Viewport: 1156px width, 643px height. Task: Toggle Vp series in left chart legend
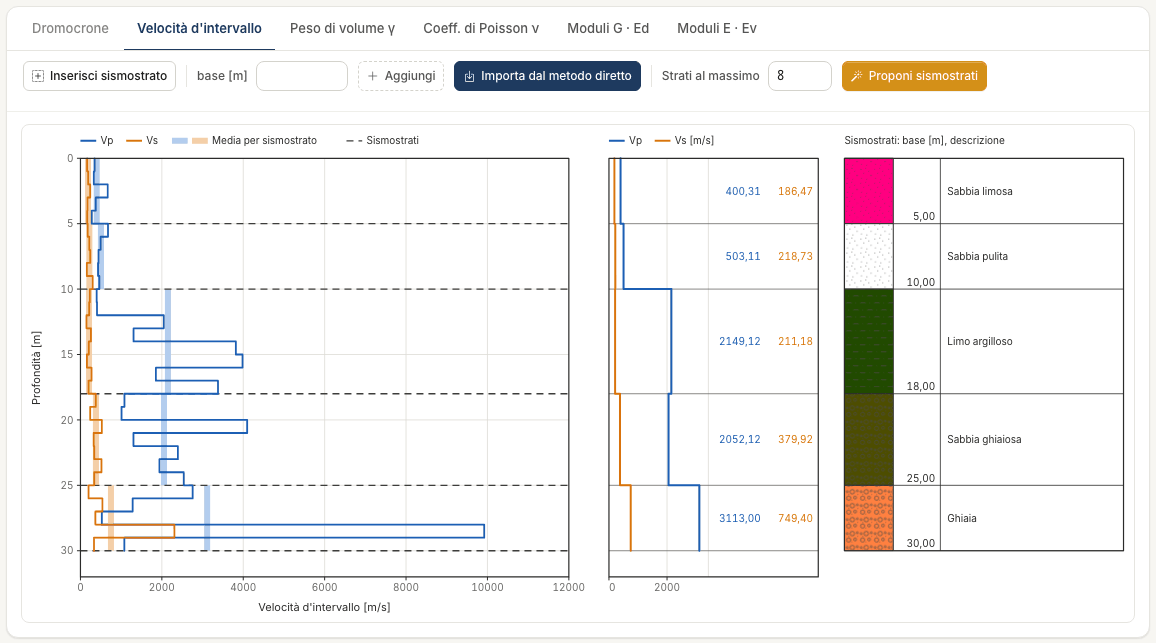click(x=97, y=140)
